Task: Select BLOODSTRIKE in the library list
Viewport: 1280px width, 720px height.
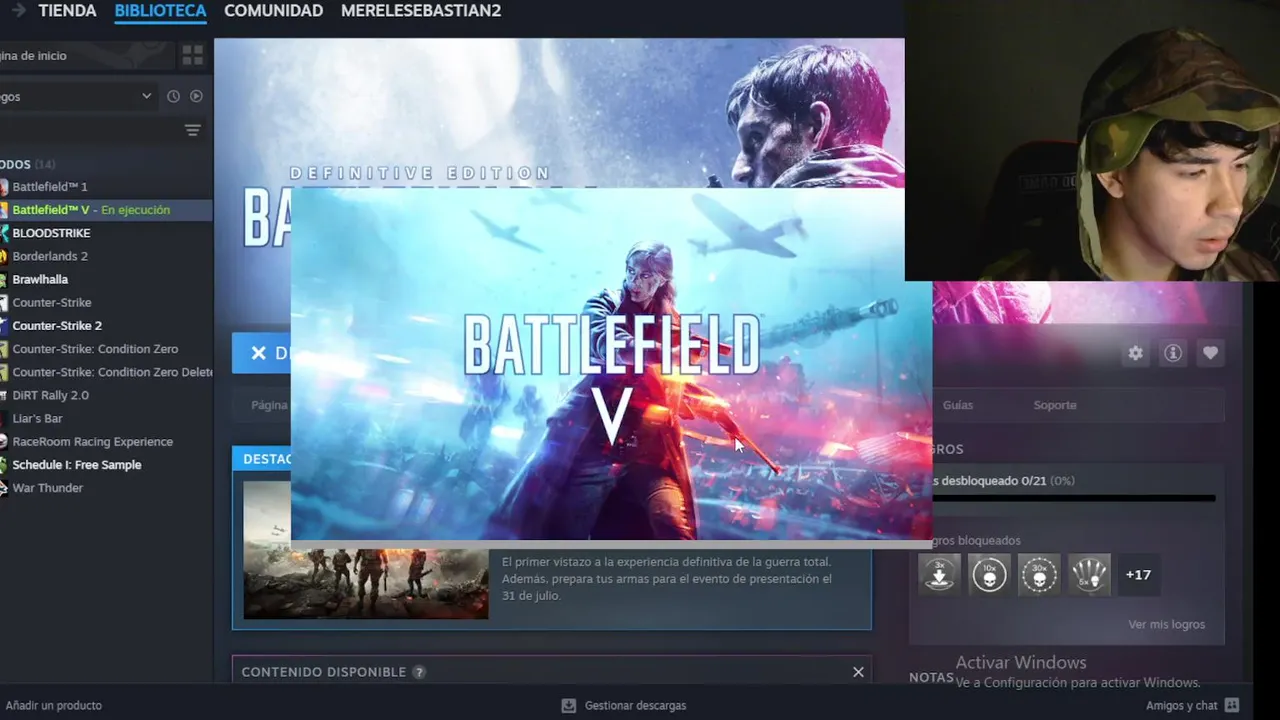Action: pos(106,233)
